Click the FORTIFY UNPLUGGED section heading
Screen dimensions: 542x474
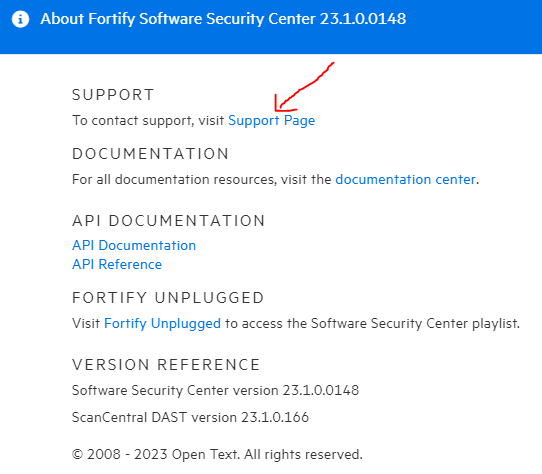(x=168, y=298)
